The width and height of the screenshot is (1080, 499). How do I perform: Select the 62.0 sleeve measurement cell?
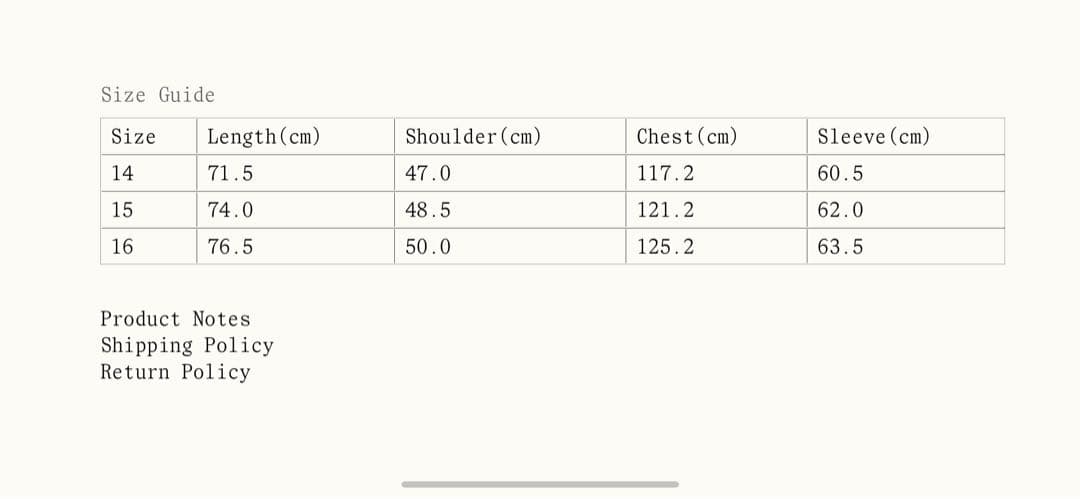[x=840, y=211]
